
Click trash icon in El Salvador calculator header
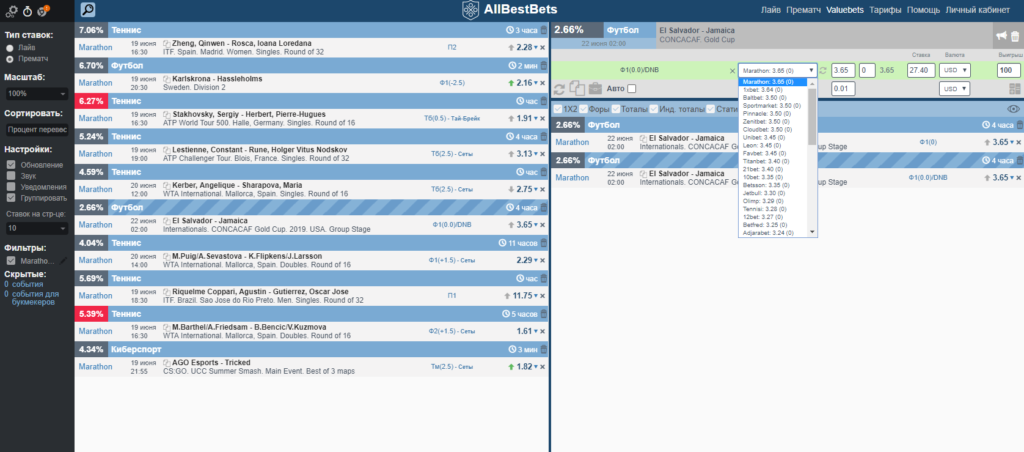(x=1015, y=37)
